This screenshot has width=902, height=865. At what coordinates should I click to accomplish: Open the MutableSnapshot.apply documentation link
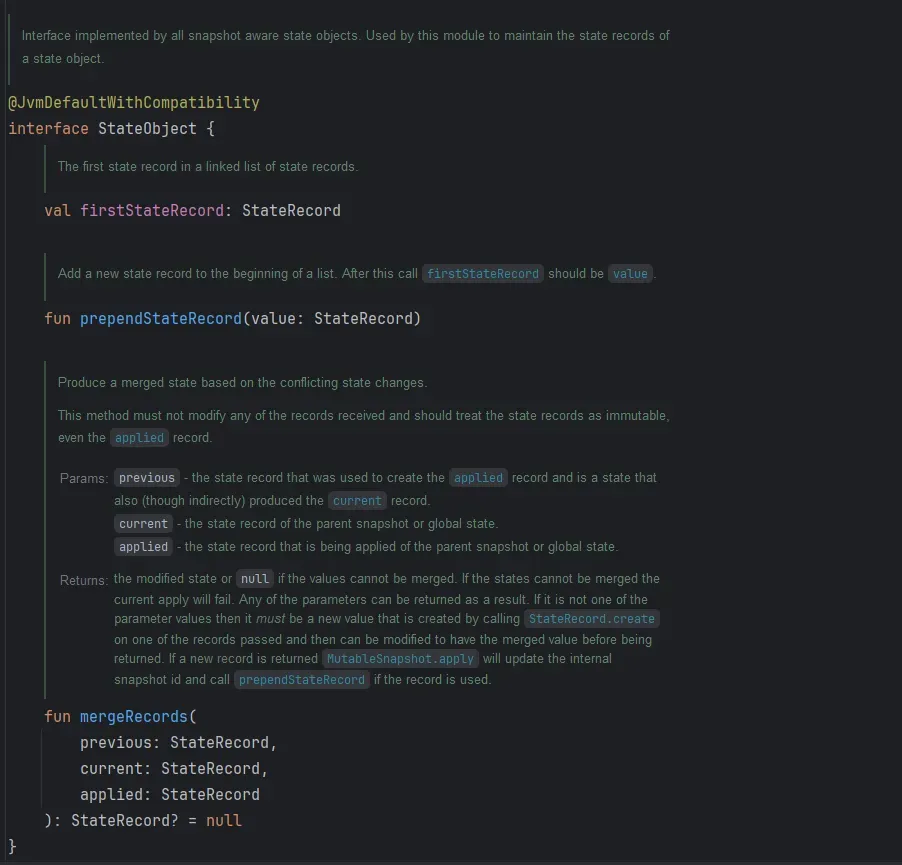tap(402, 659)
